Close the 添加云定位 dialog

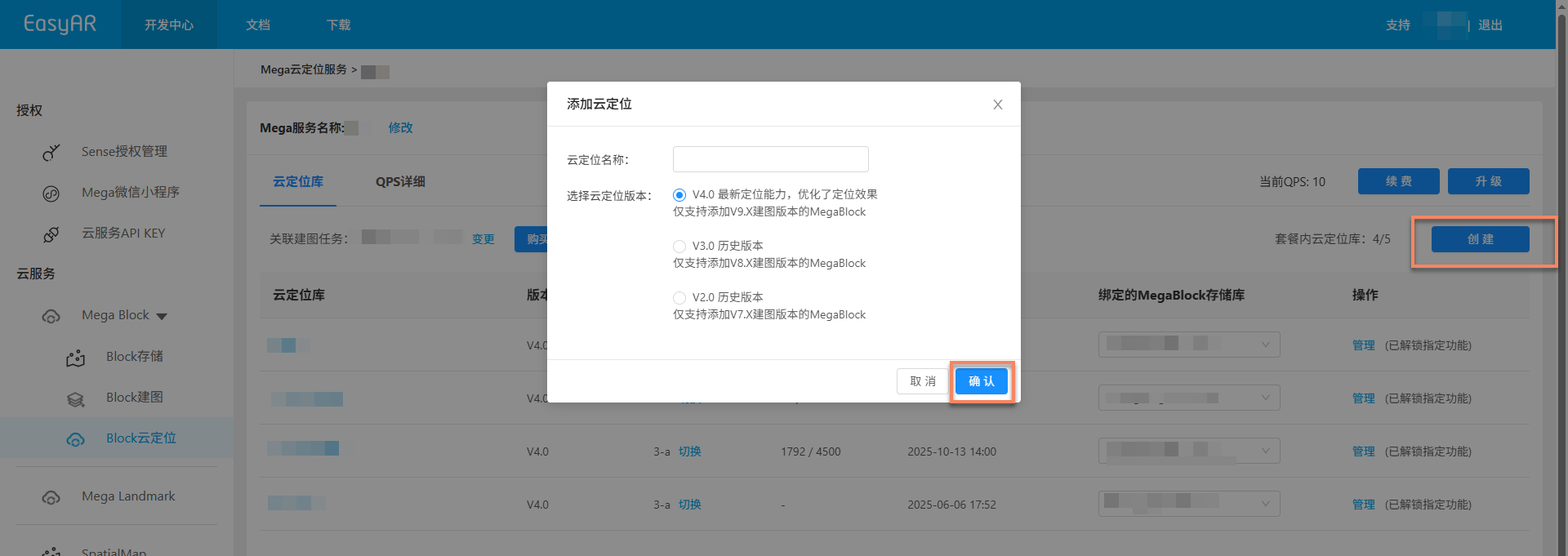pyautogui.click(x=998, y=105)
